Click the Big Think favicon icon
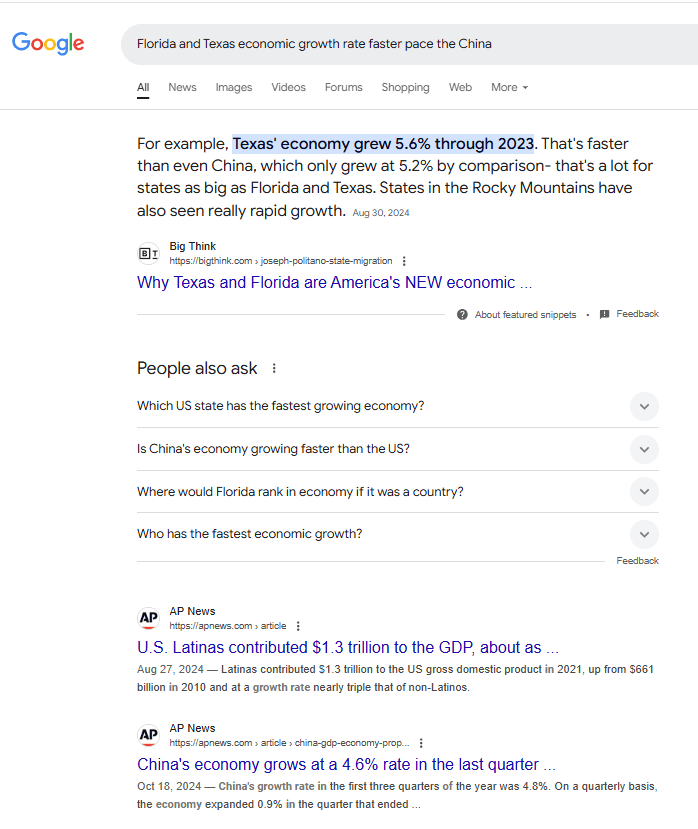The width and height of the screenshot is (698, 829). pos(149,254)
